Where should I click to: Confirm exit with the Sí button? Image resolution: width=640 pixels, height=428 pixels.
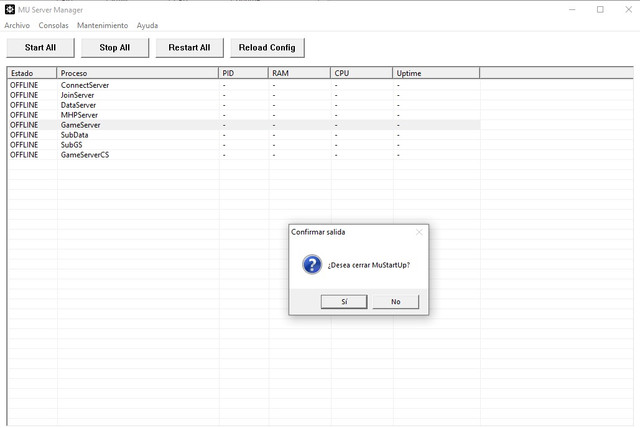[x=344, y=302]
